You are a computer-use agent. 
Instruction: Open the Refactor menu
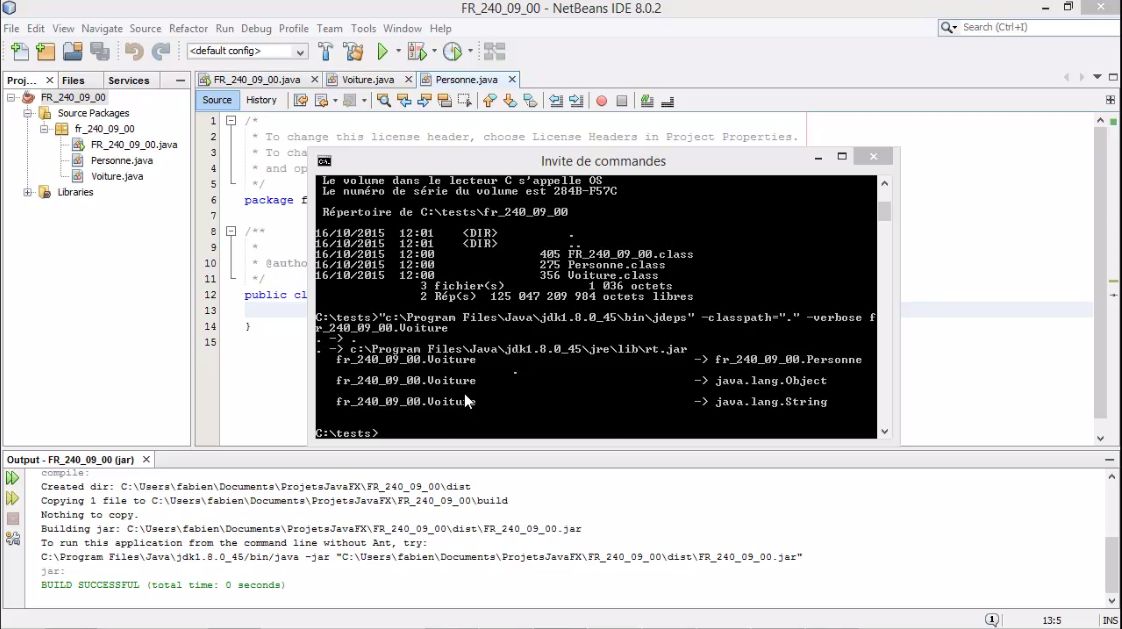(x=188, y=29)
